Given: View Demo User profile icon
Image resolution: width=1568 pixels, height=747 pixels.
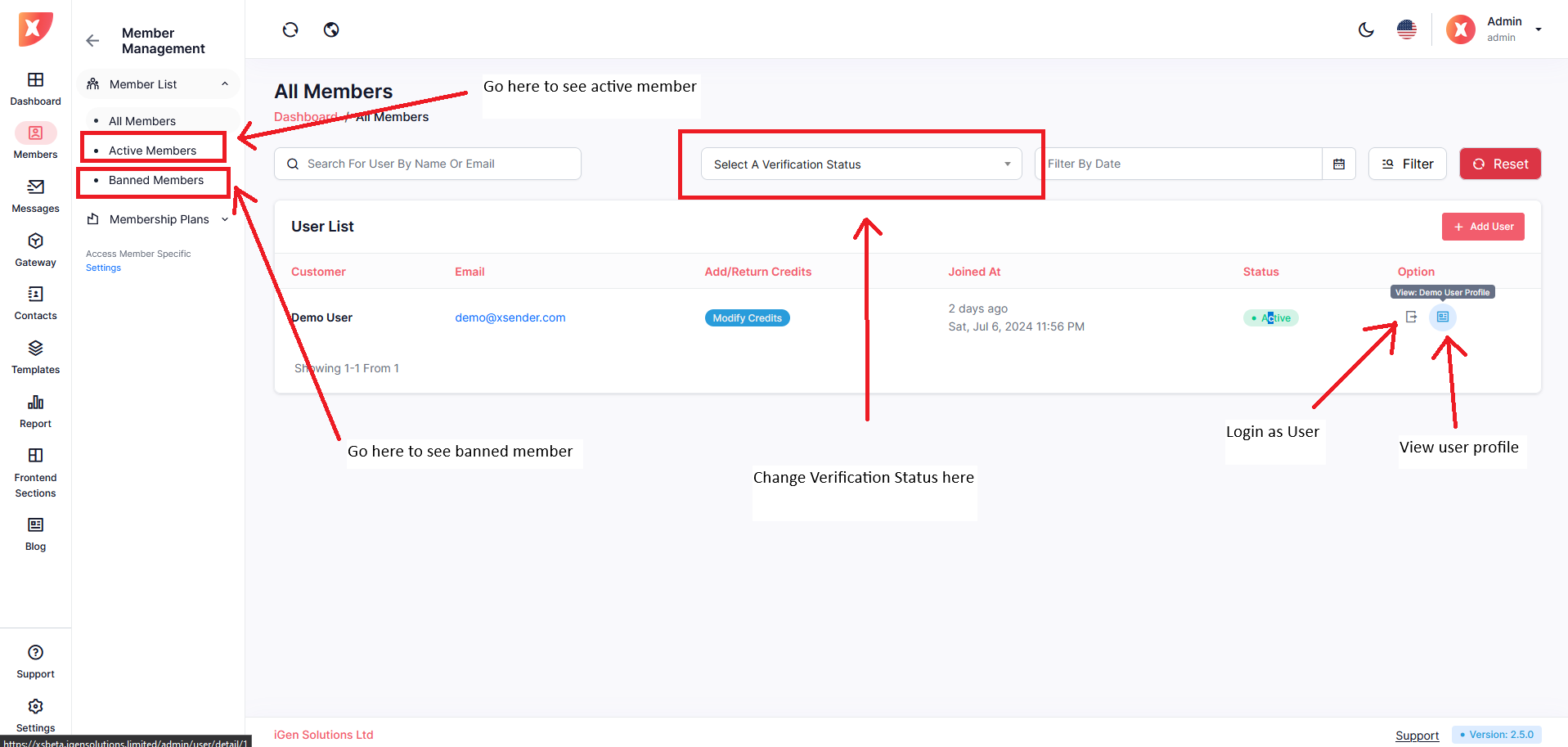Looking at the screenshot, I should click(1442, 317).
